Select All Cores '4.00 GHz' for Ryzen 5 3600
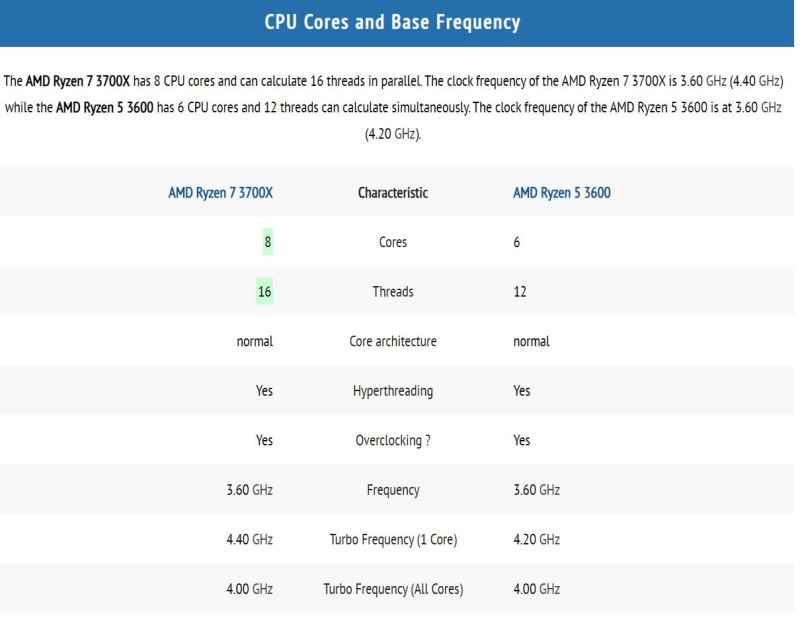The width and height of the screenshot is (800, 625). (536, 589)
